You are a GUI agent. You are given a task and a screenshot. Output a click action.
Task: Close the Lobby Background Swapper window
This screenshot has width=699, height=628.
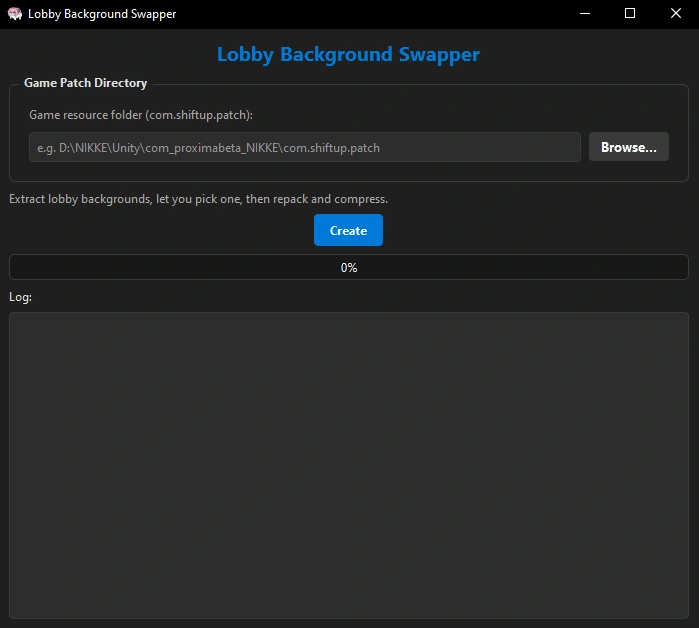click(676, 14)
